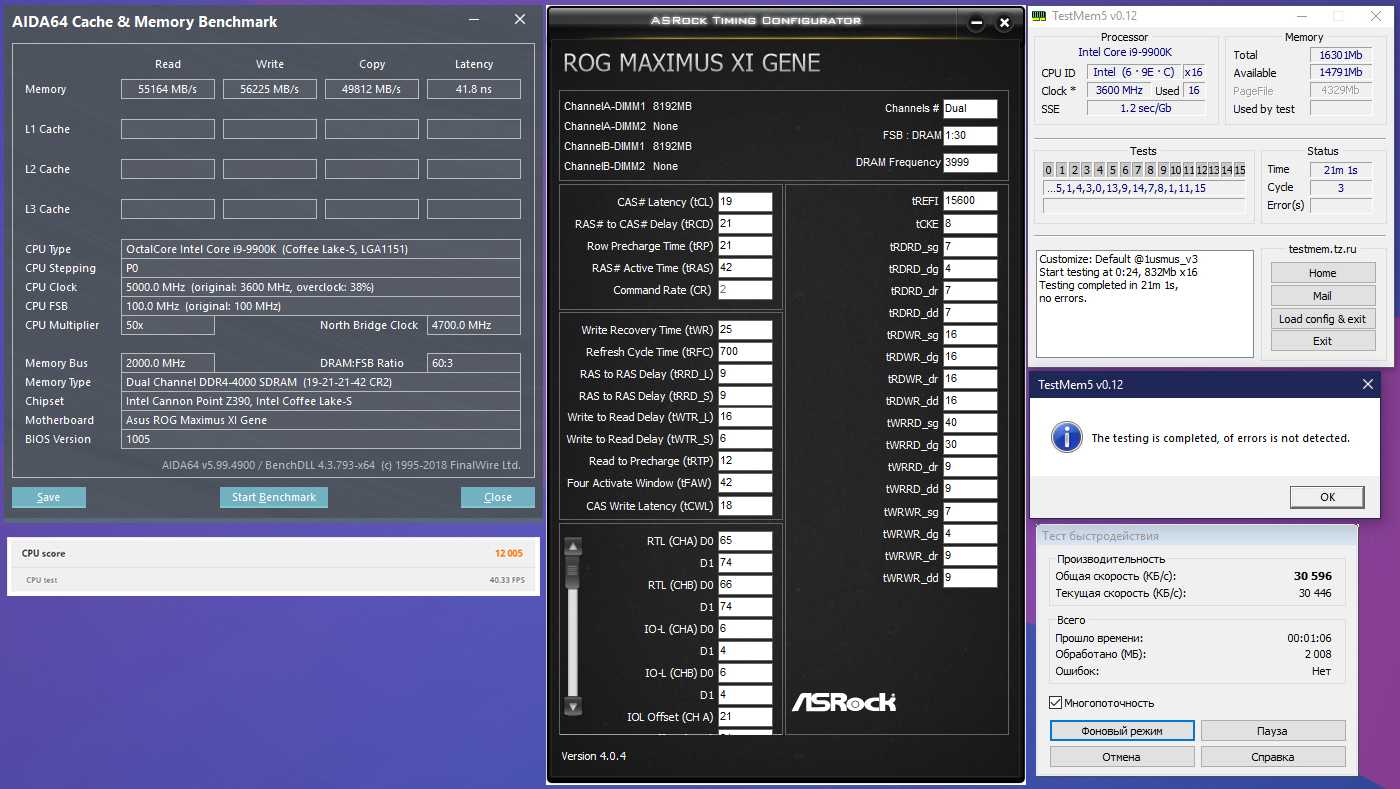Screen dimensions: 1400x789
Task: Minimize the ASRock Timing Configurator window
Action: click(976, 23)
